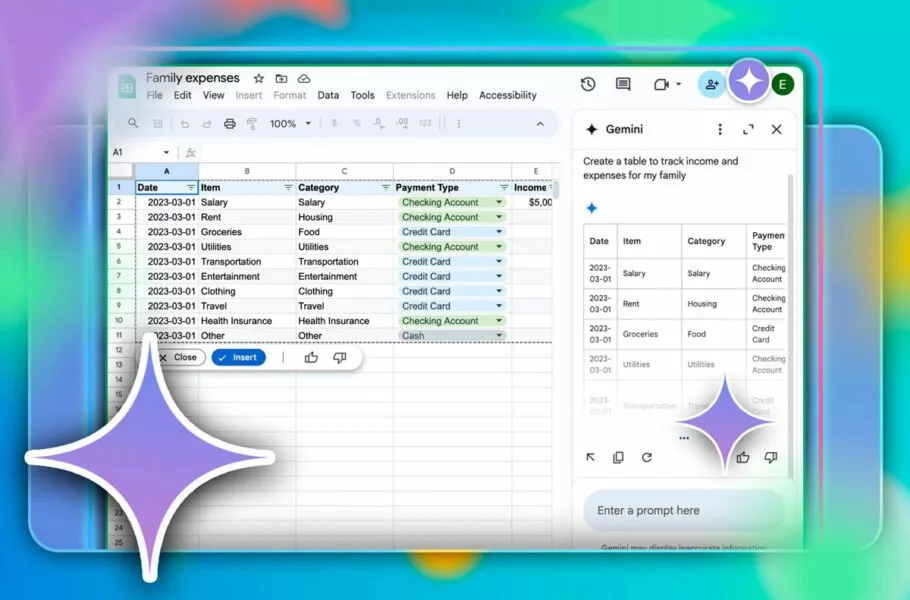Image resolution: width=910 pixels, height=600 pixels.
Task: Open the Help menu
Action: point(457,95)
